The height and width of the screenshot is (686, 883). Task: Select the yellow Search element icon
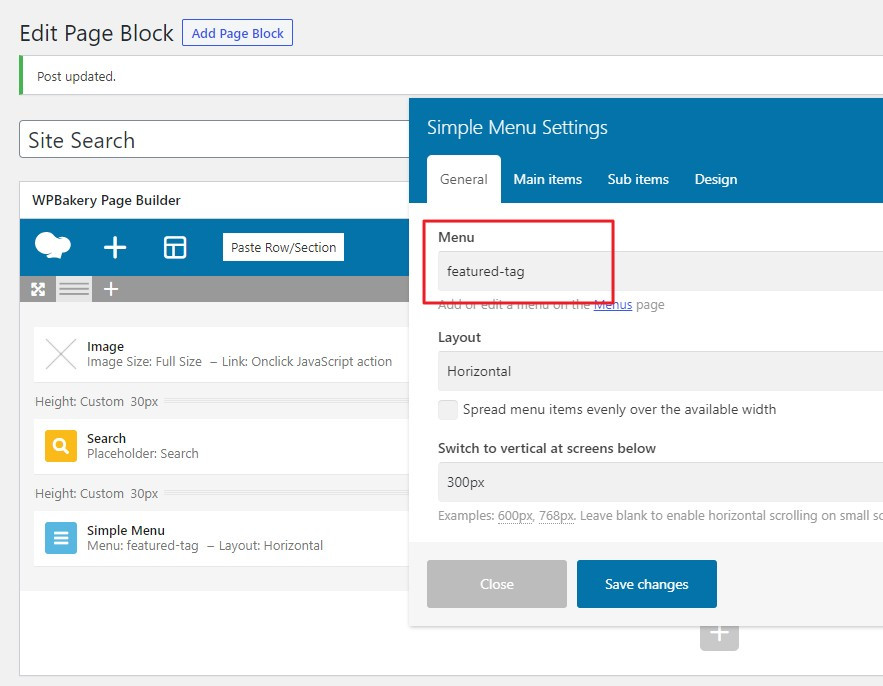[61, 446]
